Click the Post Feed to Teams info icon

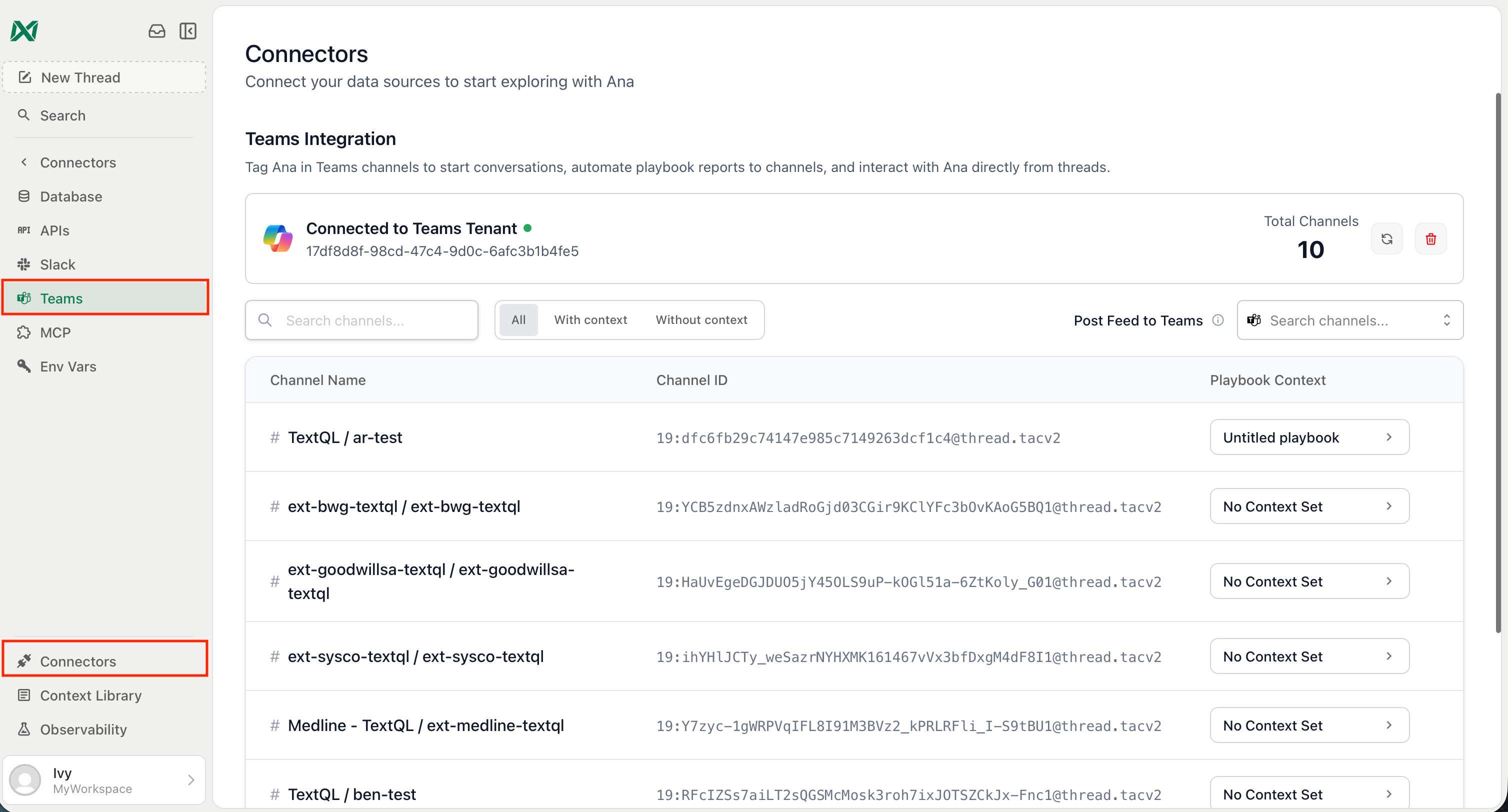point(1217,319)
